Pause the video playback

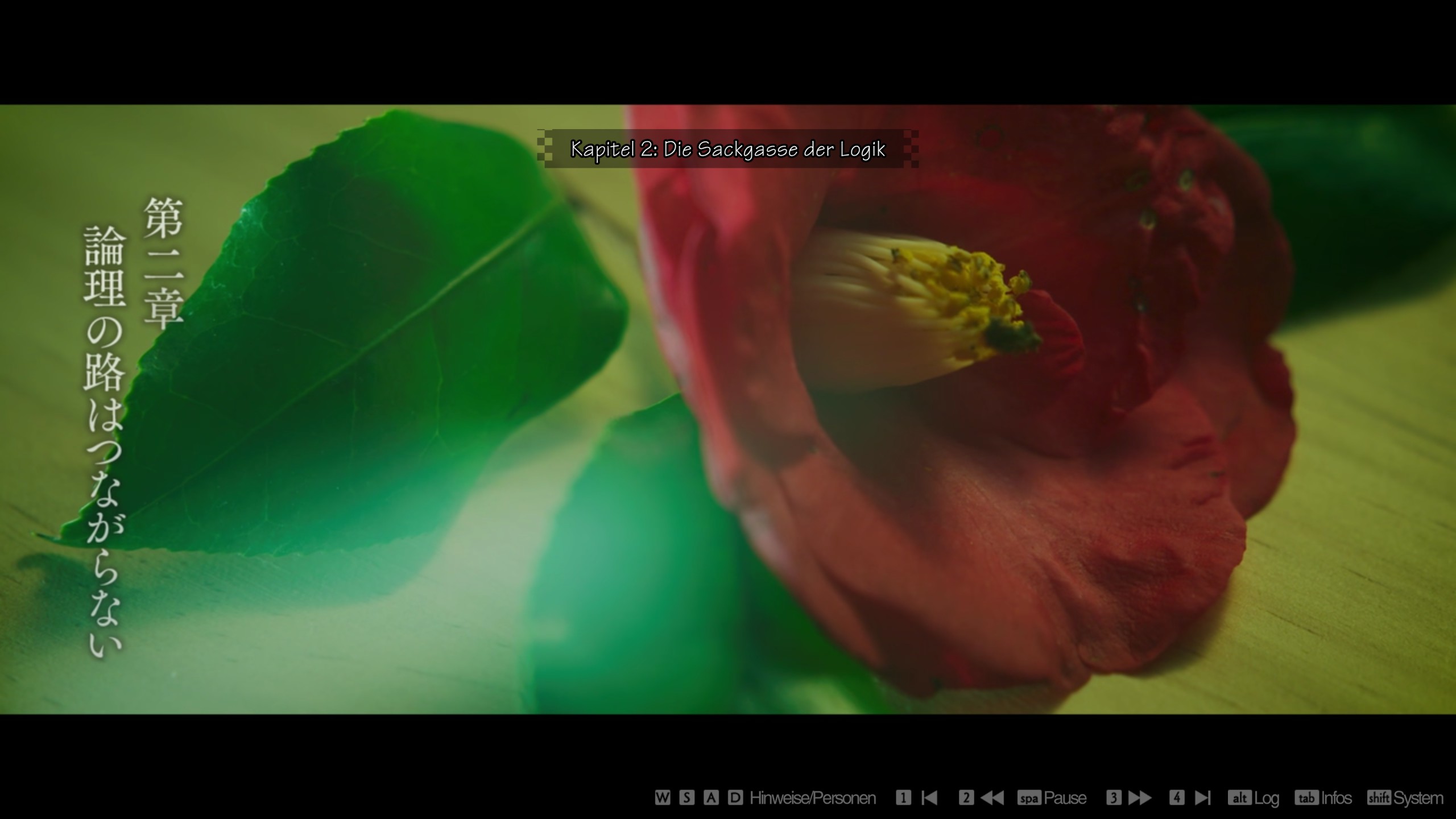pos(1065,799)
